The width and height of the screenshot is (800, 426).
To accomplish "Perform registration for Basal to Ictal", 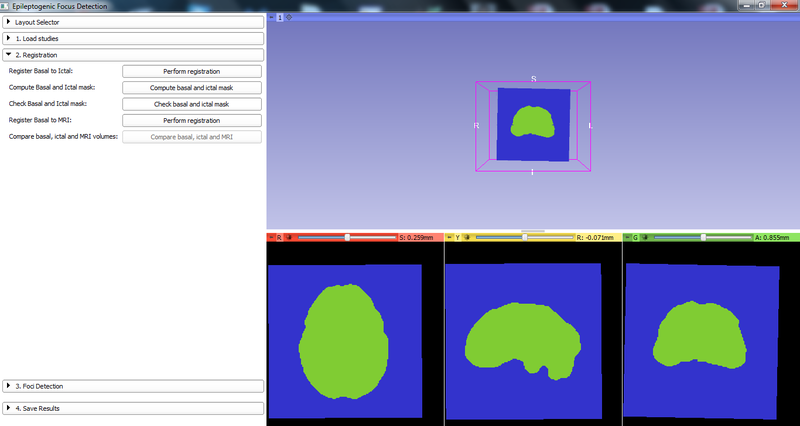I will tap(191, 71).
